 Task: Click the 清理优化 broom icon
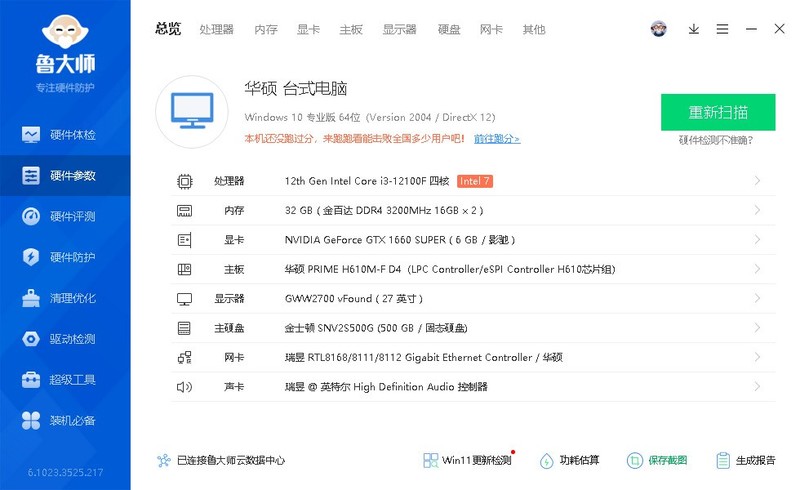coord(31,298)
